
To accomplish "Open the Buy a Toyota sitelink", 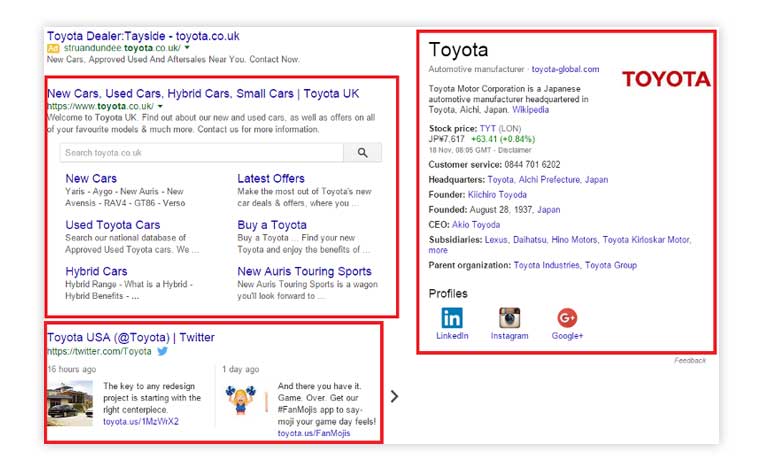I will pyautogui.click(x=272, y=225).
